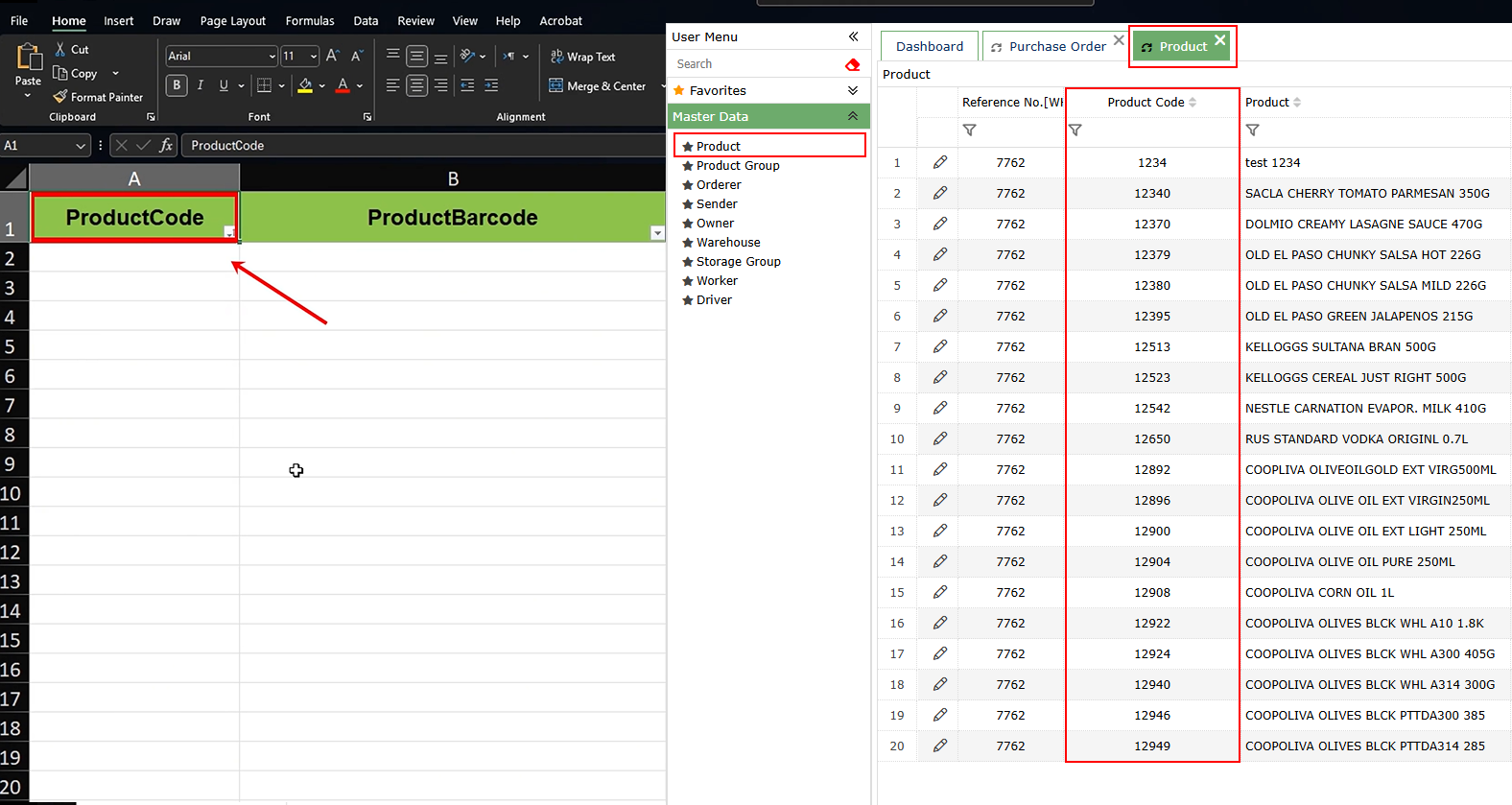Click the Cut scissors icon
Image resolution: width=1512 pixels, height=805 pixels.
click(x=60, y=50)
